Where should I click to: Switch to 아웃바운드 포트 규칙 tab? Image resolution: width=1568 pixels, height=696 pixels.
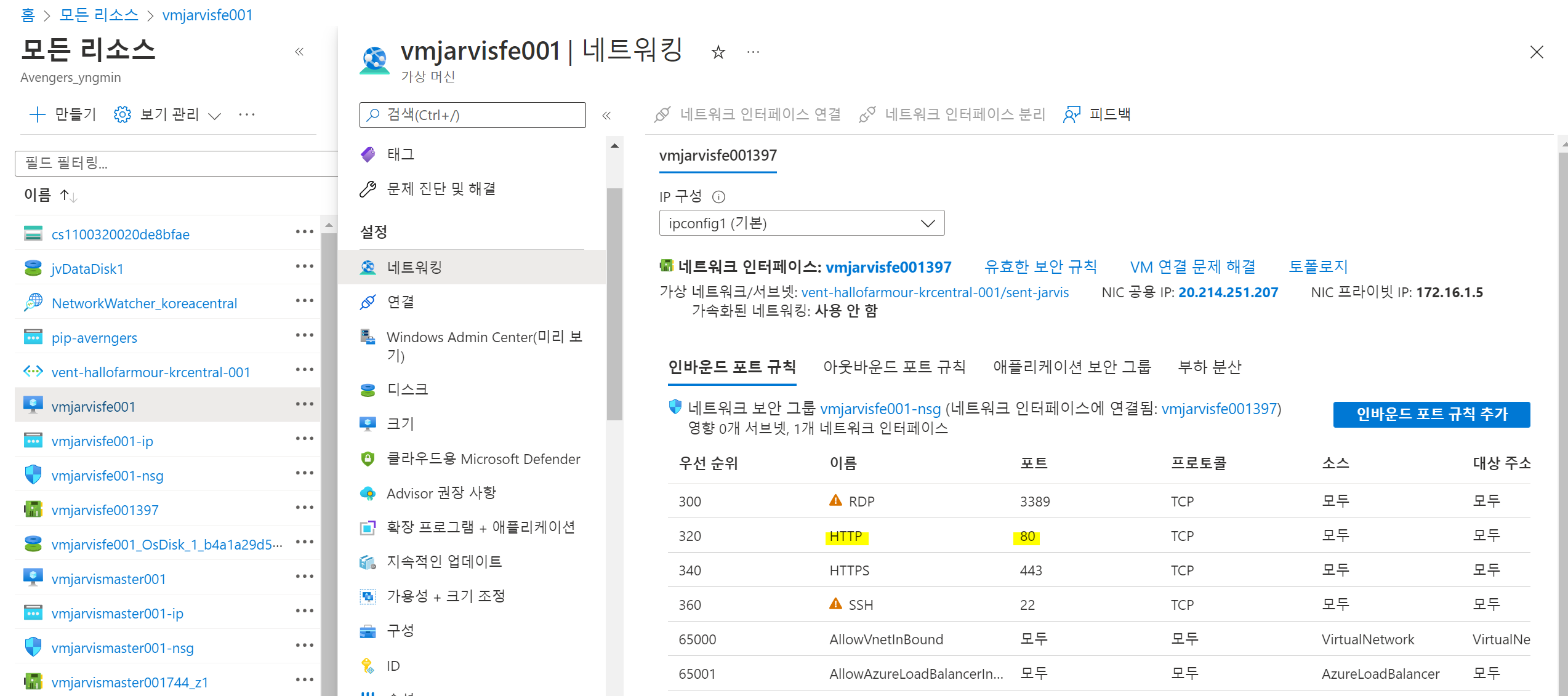pos(894,367)
